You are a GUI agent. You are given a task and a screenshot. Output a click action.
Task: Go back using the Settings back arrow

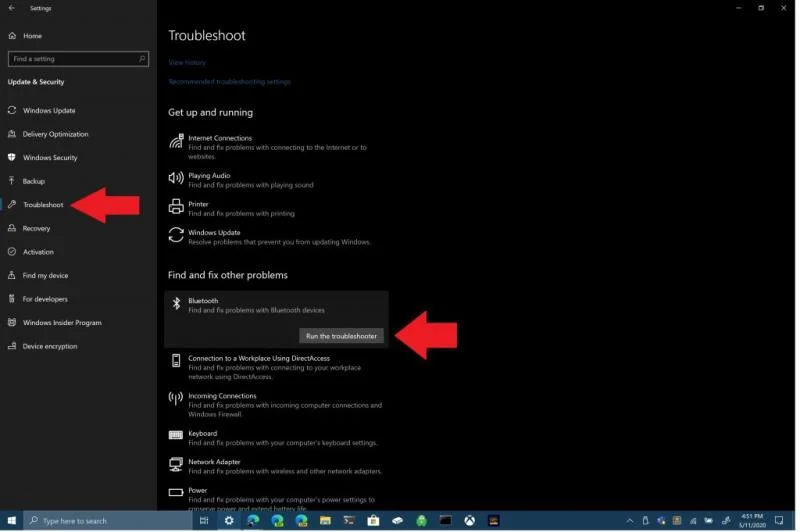pyautogui.click(x=12, y=8)
